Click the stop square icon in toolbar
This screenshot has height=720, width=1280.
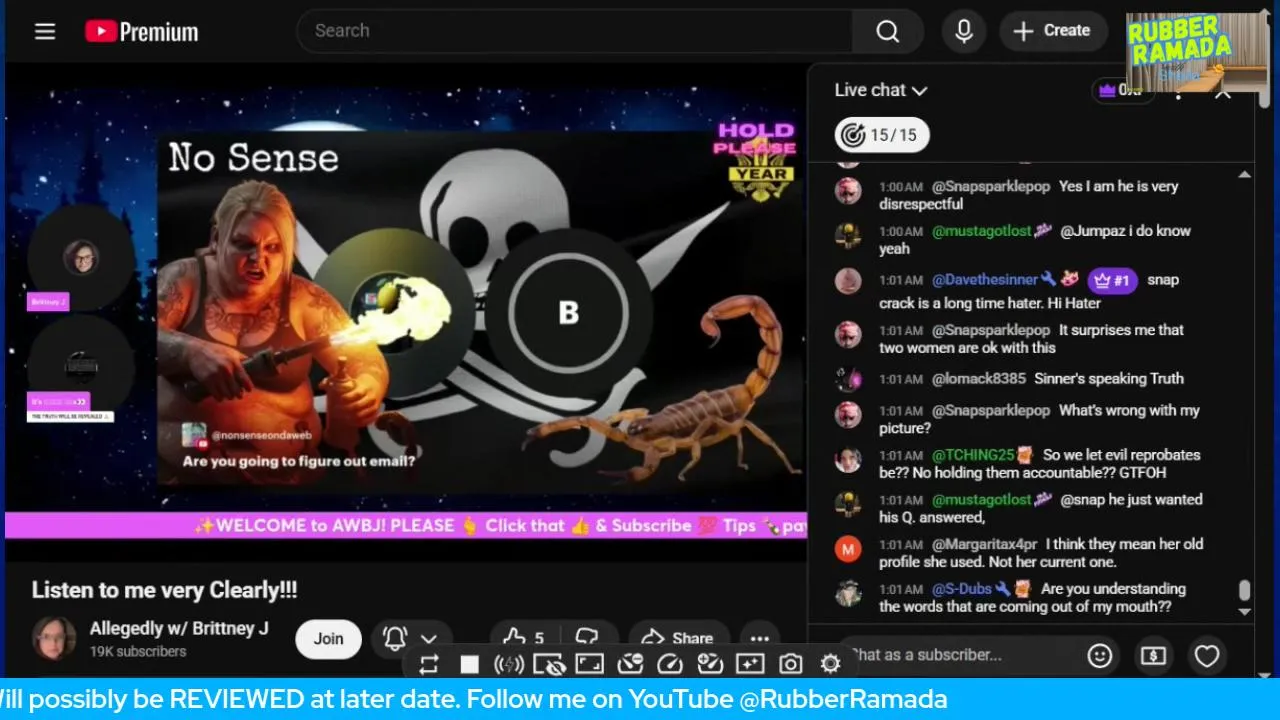pyautogui.click(x=469, y=664)
